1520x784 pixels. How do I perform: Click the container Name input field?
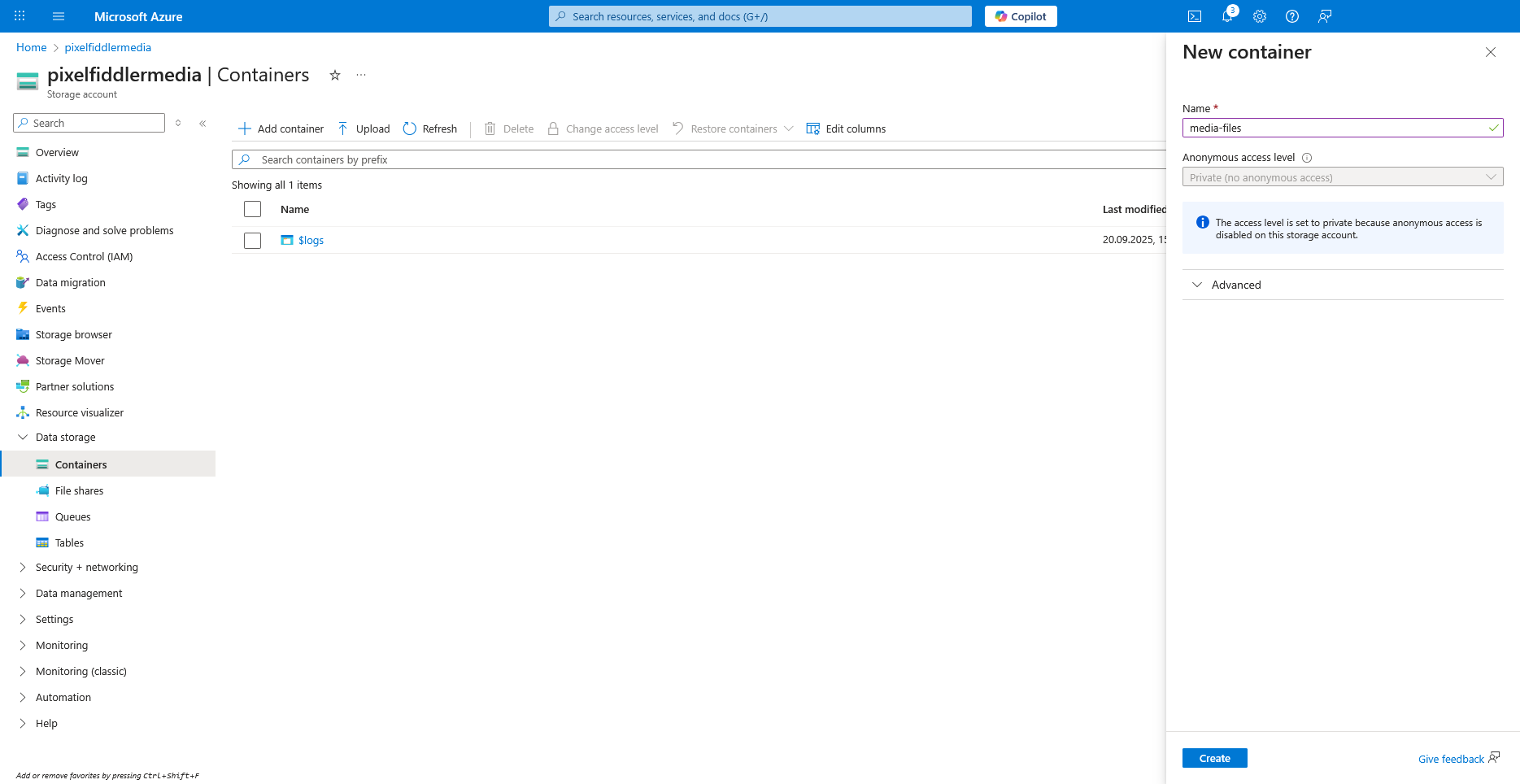tap(1334, 128)
